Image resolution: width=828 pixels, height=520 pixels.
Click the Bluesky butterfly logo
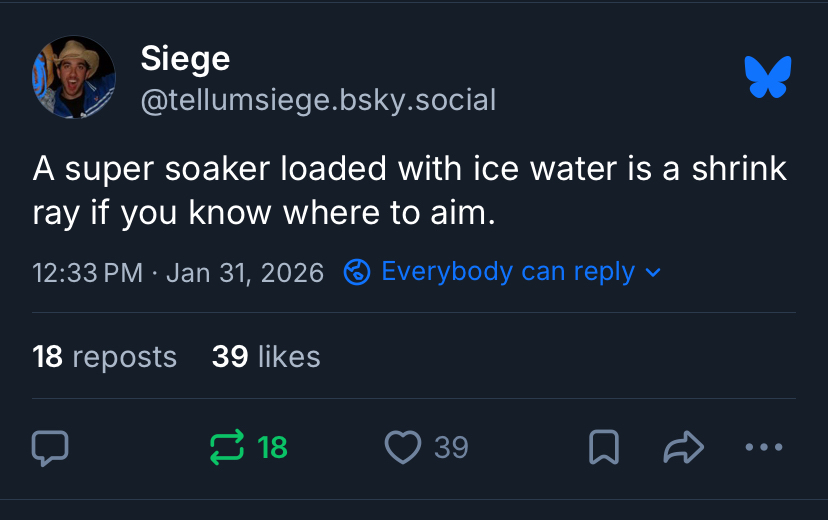coord(768,77)
